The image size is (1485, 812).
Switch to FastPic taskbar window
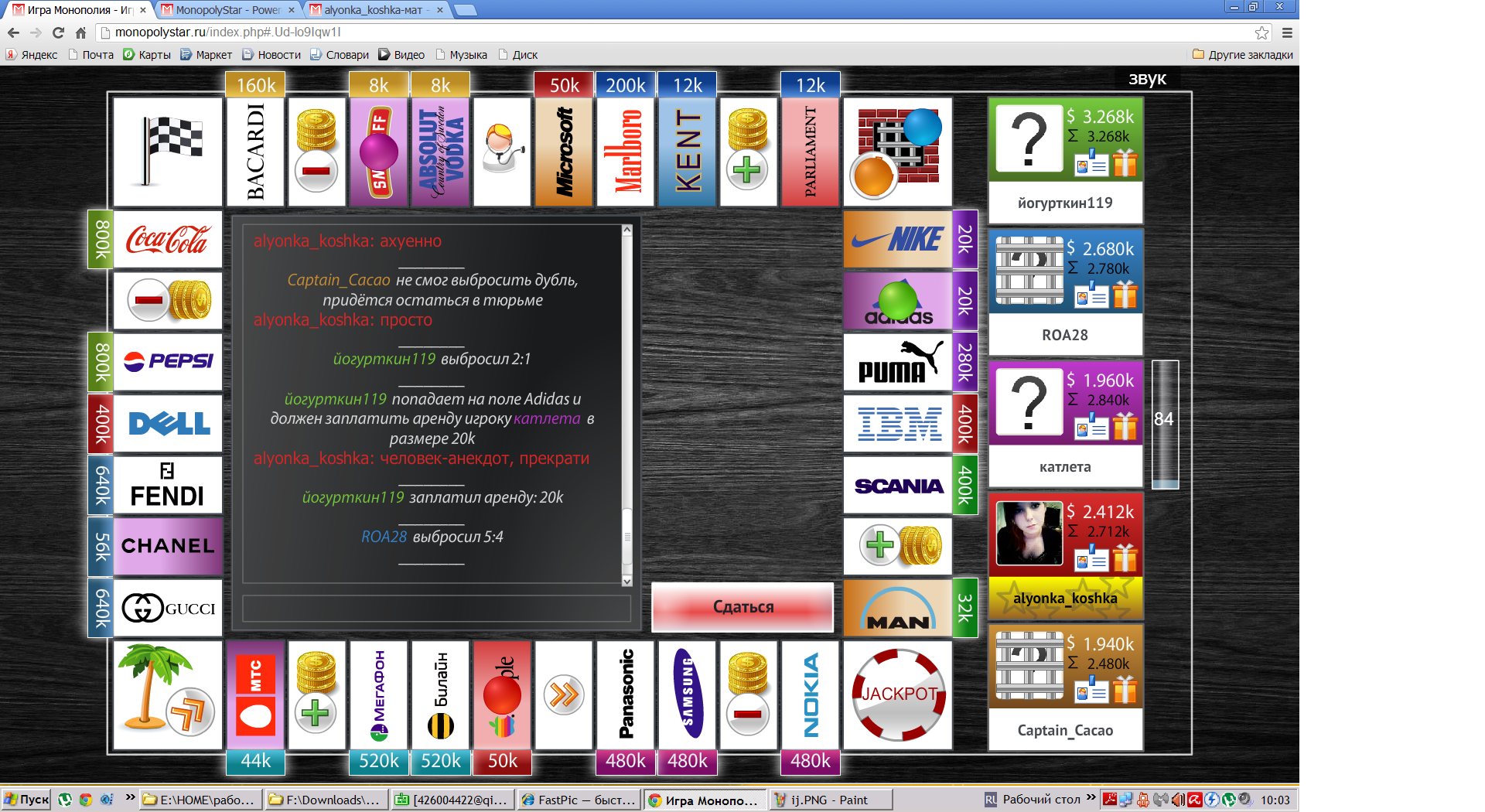[x=579, y=800]
